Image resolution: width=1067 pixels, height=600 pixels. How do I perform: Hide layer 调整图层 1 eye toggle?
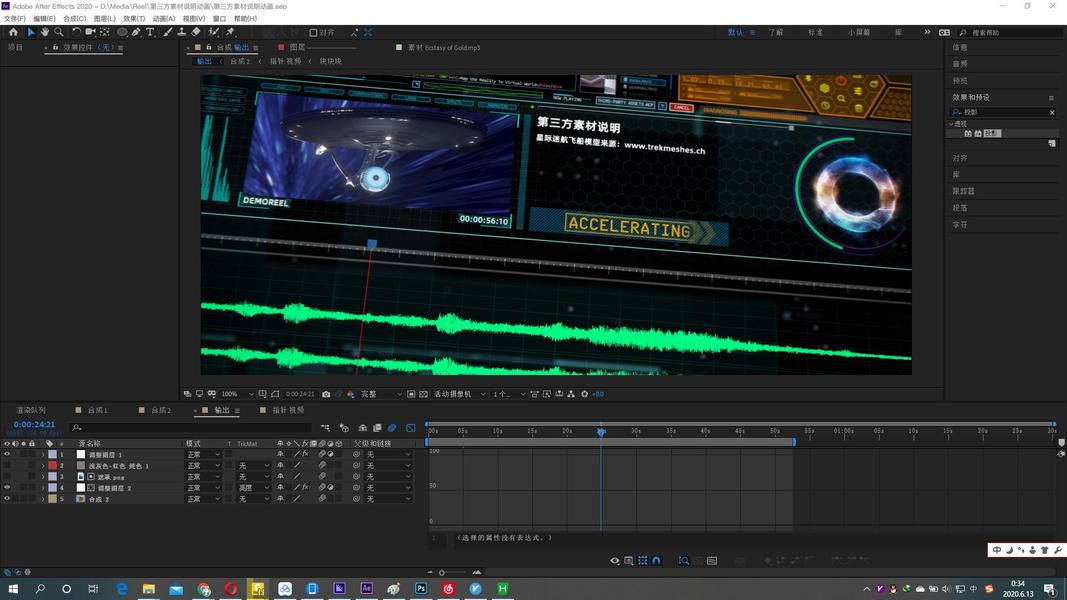(x=7, y=454)
